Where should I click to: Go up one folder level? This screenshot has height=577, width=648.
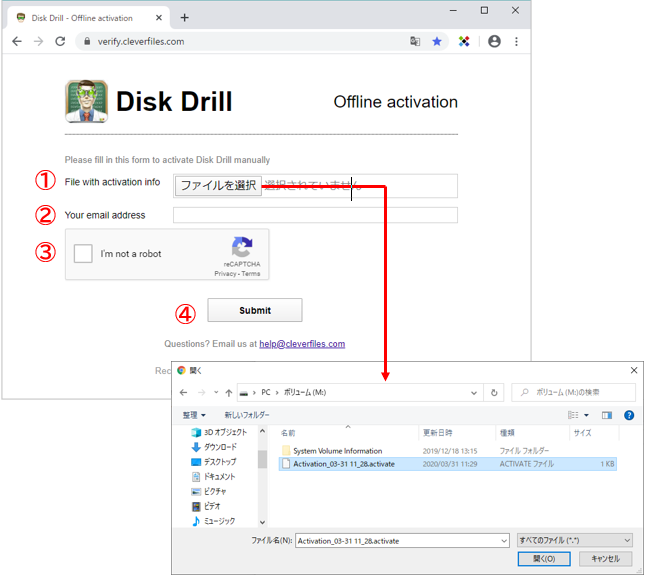(x=229, y=393)
